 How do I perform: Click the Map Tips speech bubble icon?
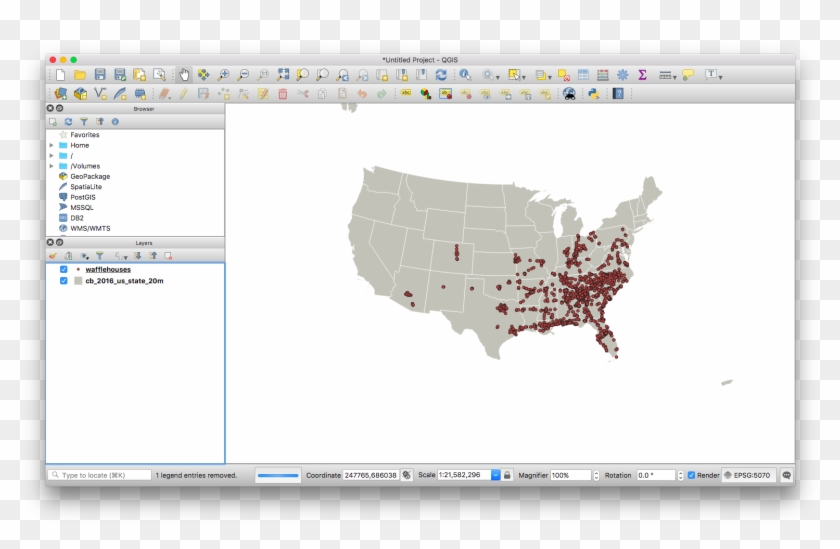pos(688,75)
